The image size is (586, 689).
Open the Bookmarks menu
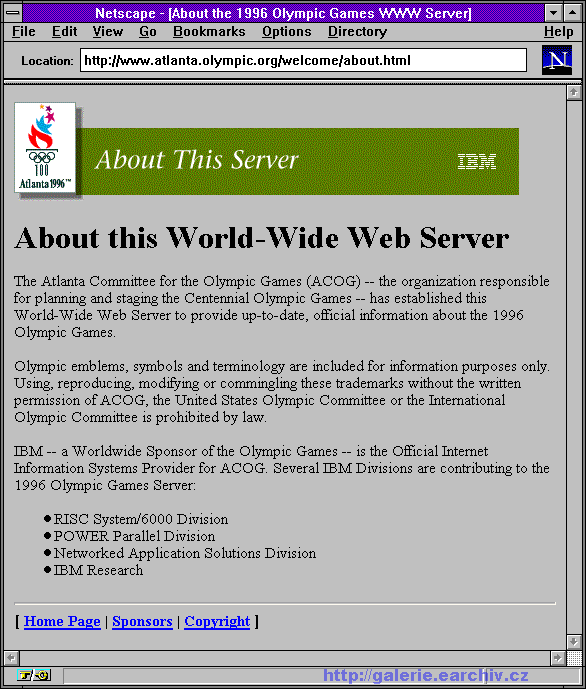pos(209,32)
